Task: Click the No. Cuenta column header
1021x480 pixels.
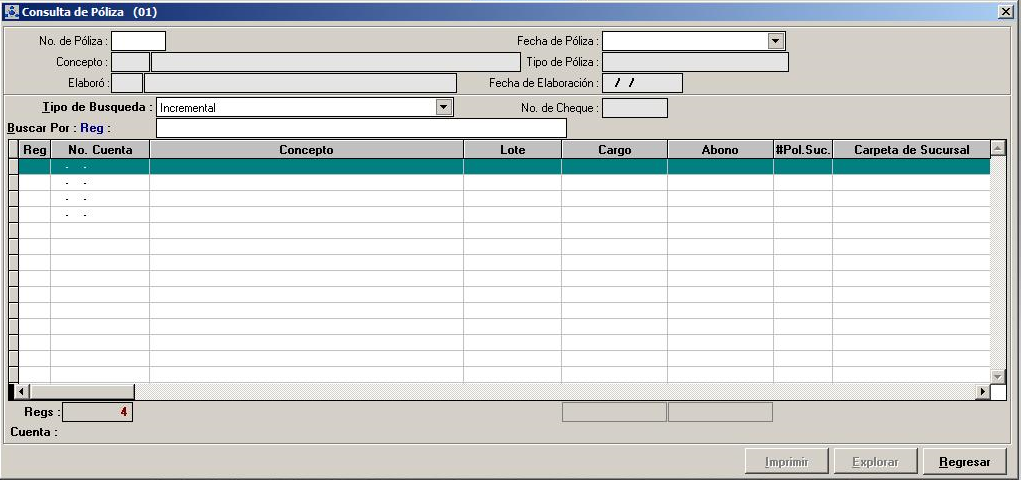Action: pyautogui.click(x=100, y=150)
